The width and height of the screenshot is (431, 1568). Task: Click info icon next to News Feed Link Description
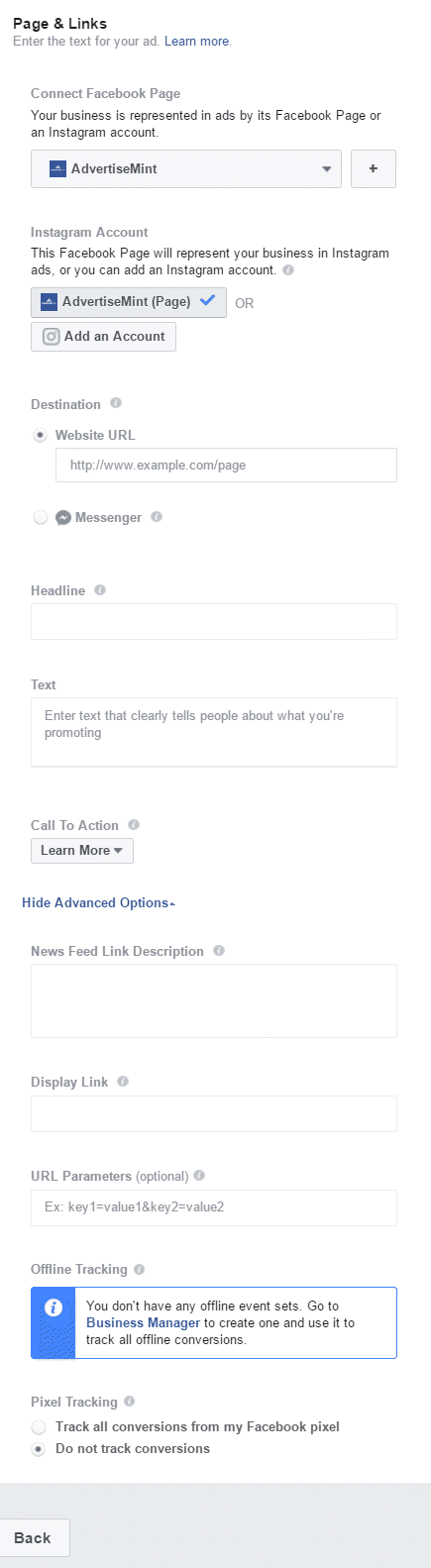coord(219,950)
